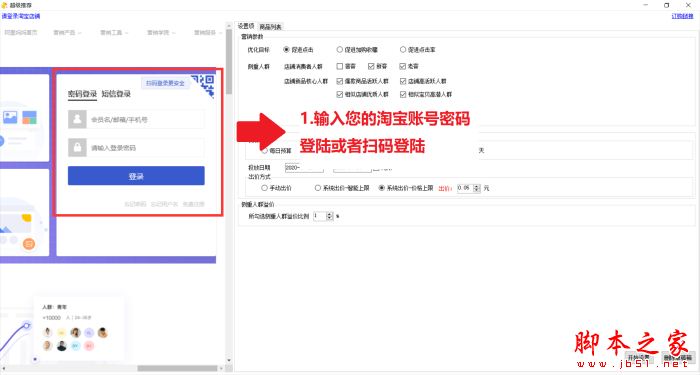Click the blue 登录 button
Screen dimensions: 700x375
tap(136, 176)
